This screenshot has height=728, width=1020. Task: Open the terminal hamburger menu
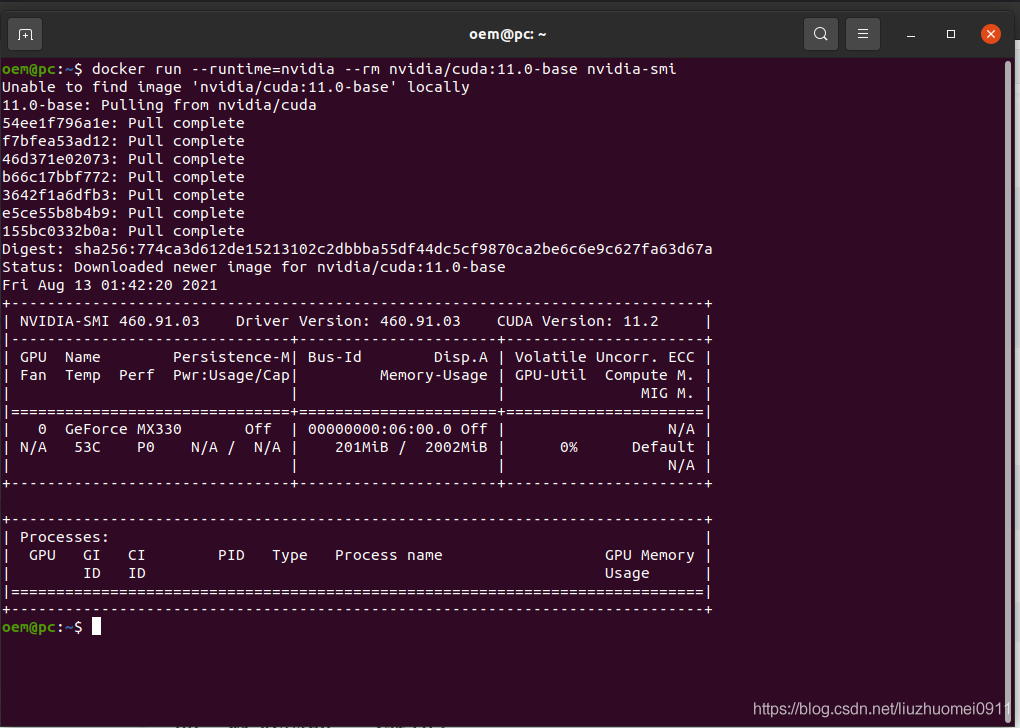(x=863, y=34)
